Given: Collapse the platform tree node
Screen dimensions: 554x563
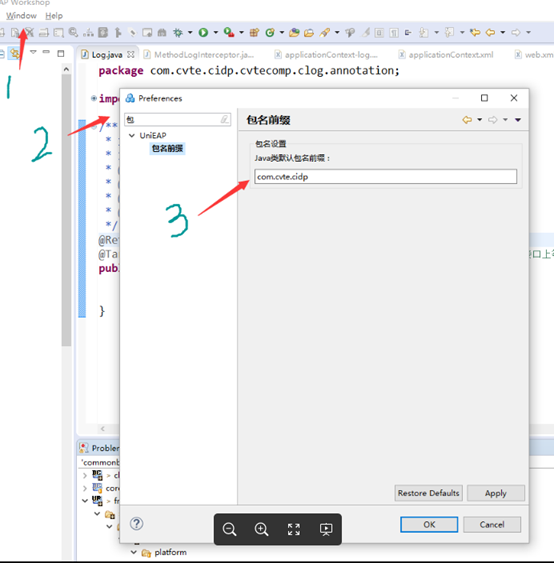Looking at the screenshot, I should [x=134, y=552].
